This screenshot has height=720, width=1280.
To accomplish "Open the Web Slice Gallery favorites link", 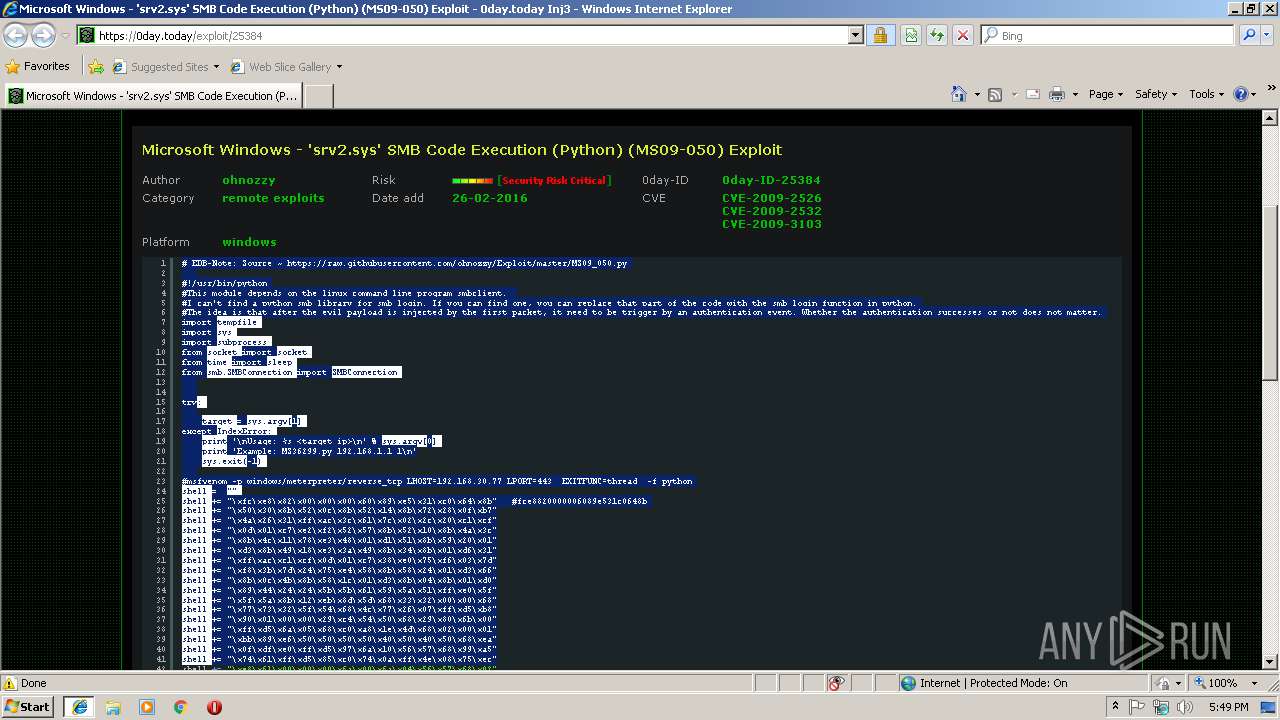I will [x=286, y=67].
